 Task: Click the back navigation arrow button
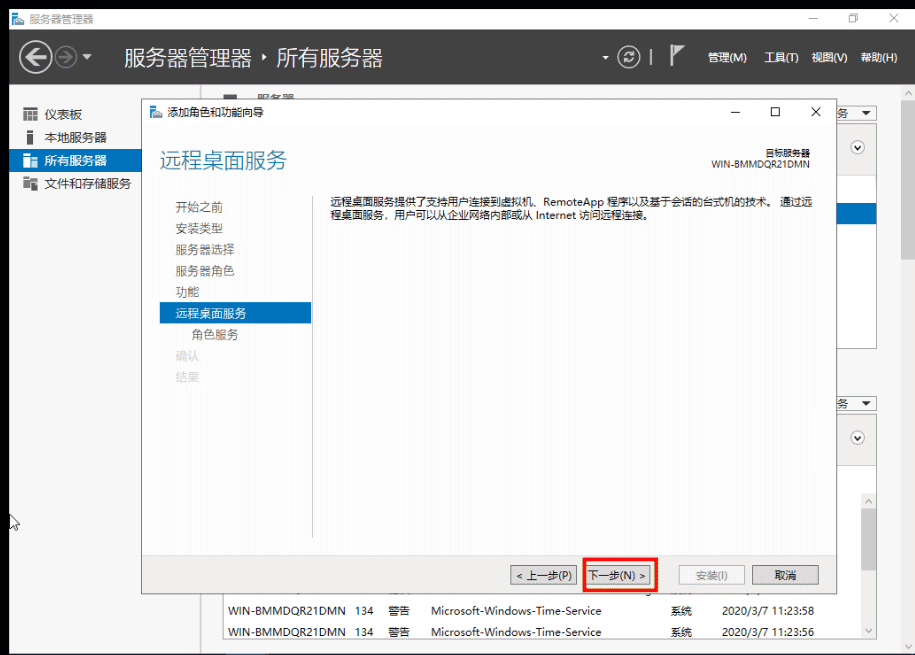pyautogui.click(x=35, y=57)
